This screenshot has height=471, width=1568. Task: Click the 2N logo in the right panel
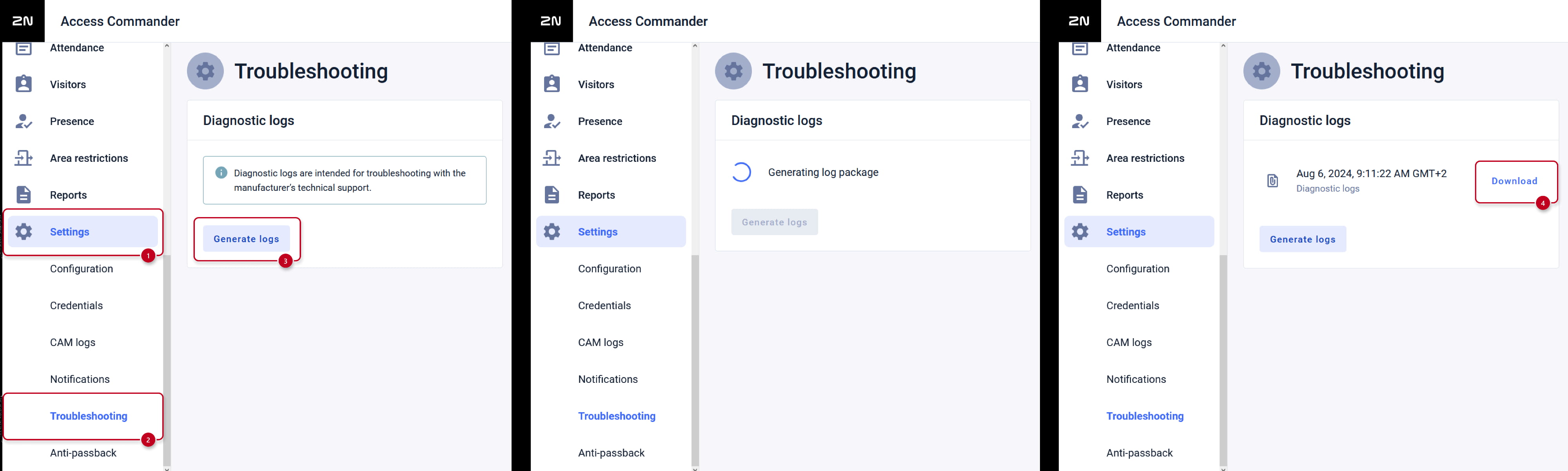(1079, 21)
